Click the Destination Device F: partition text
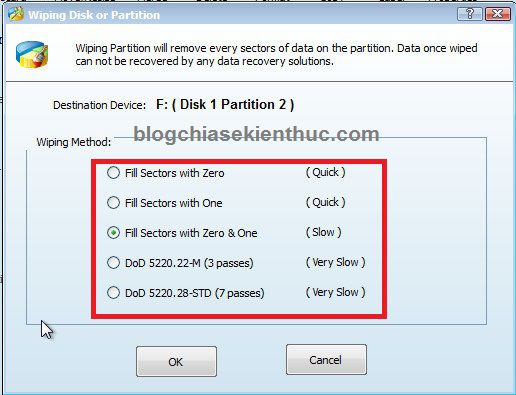 click(225, 105)
